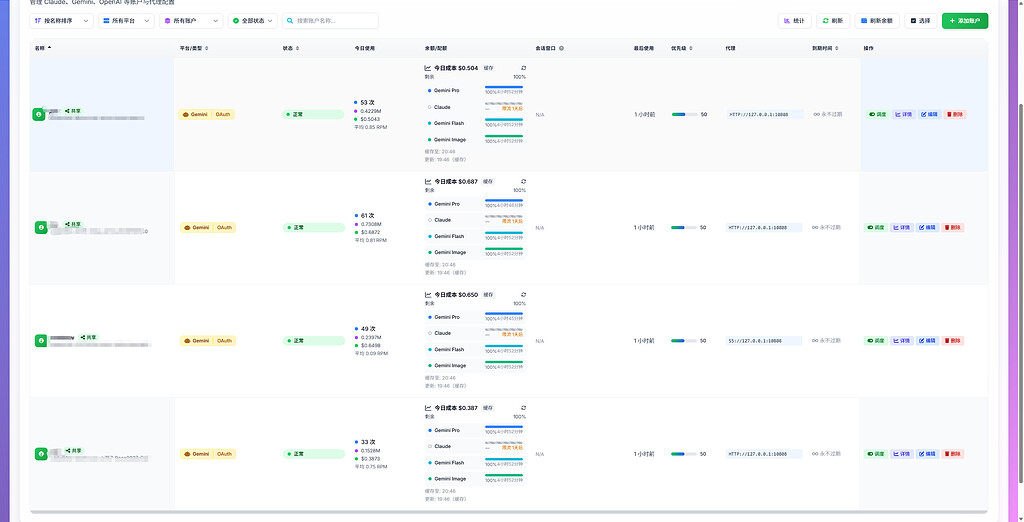Delete the account with $0.687 cost
The image size is (1024, 522).
click(x=953, y=227)
